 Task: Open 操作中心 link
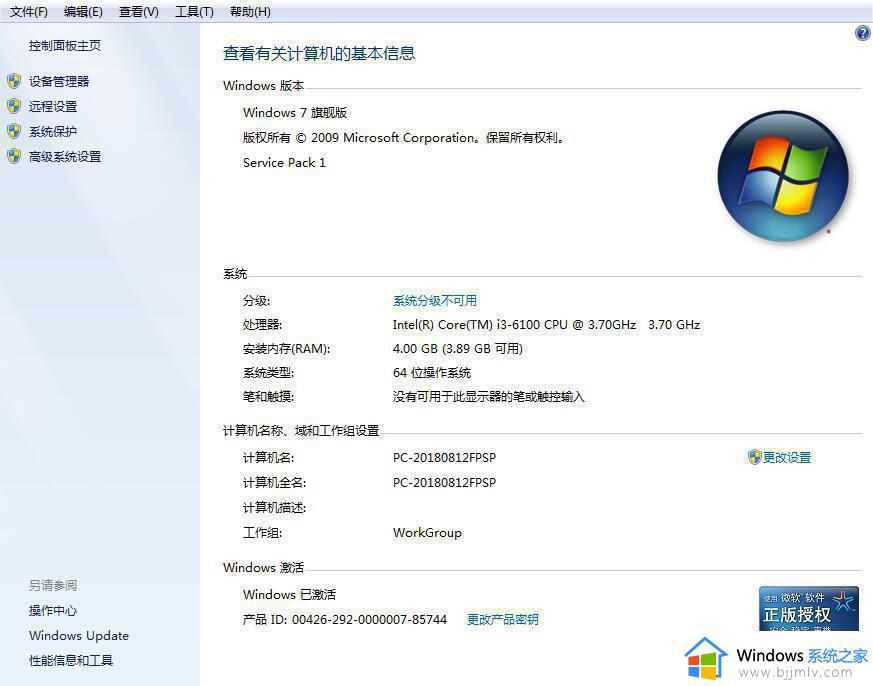point(53,610)
